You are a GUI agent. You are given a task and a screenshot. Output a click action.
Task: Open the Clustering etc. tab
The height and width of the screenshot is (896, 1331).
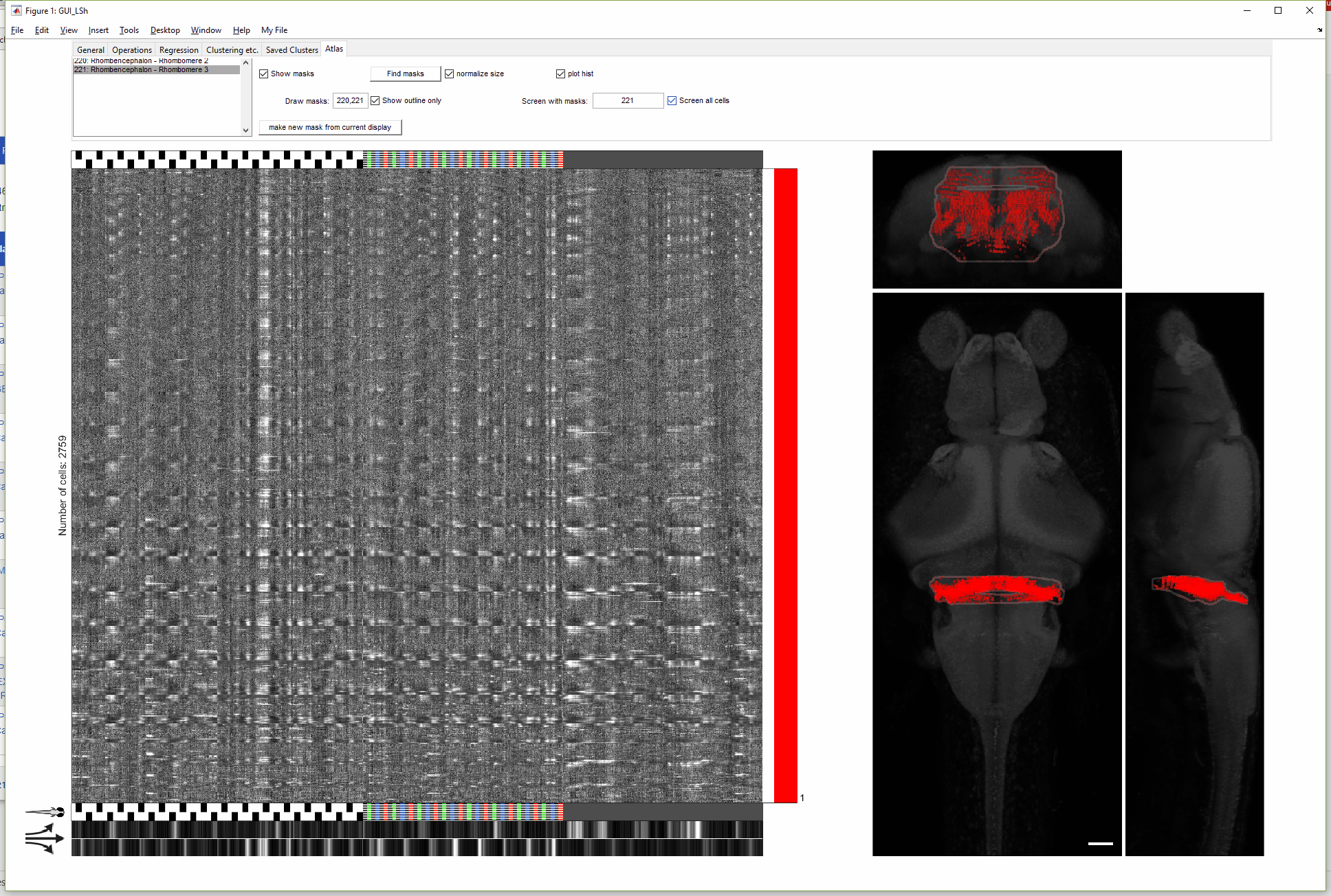click(x=232, y=49)
